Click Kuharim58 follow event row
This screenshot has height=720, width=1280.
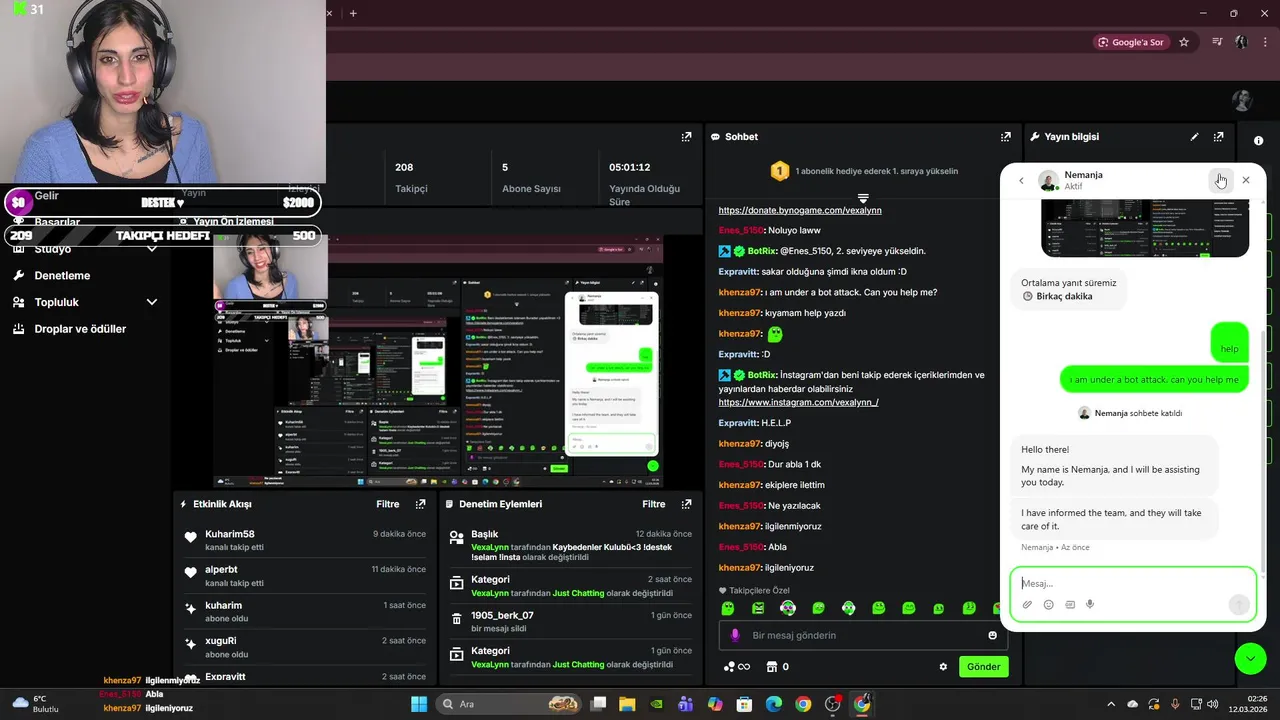304,540
